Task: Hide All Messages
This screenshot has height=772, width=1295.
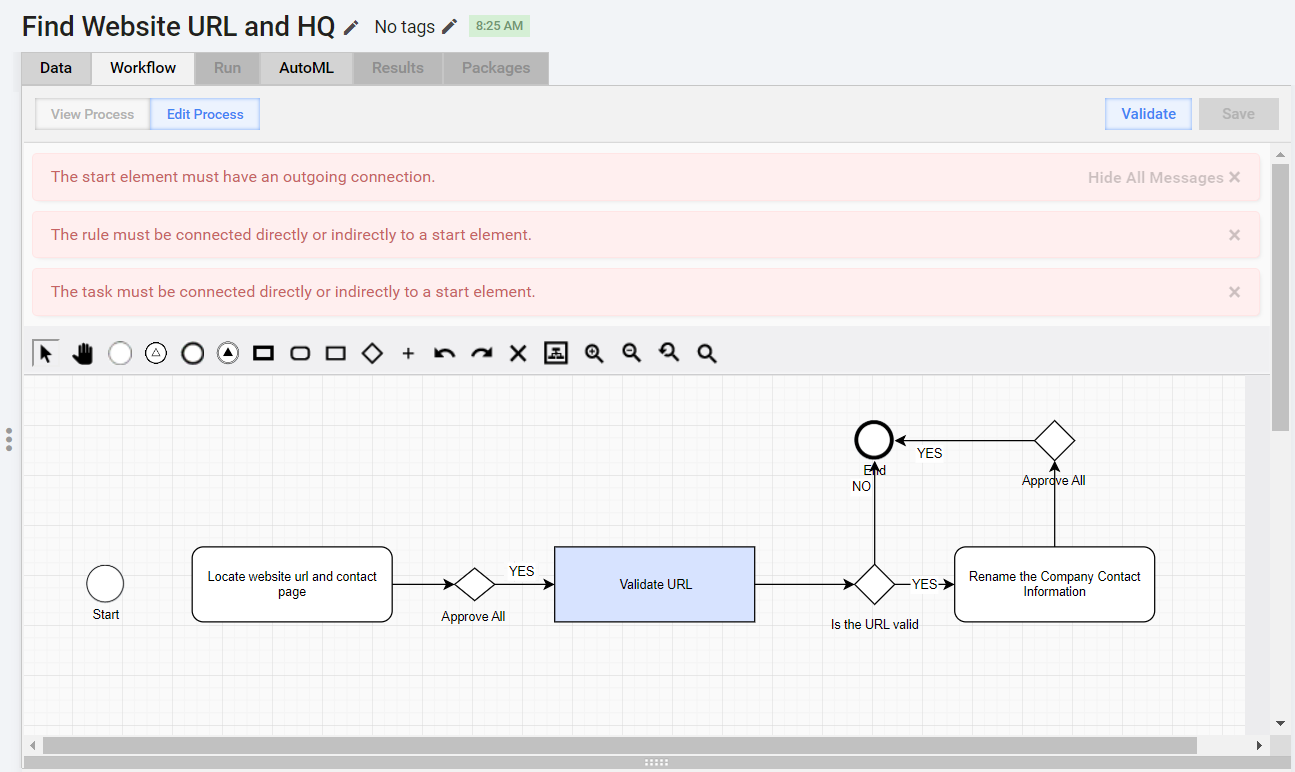Action: pos(1165,177)
